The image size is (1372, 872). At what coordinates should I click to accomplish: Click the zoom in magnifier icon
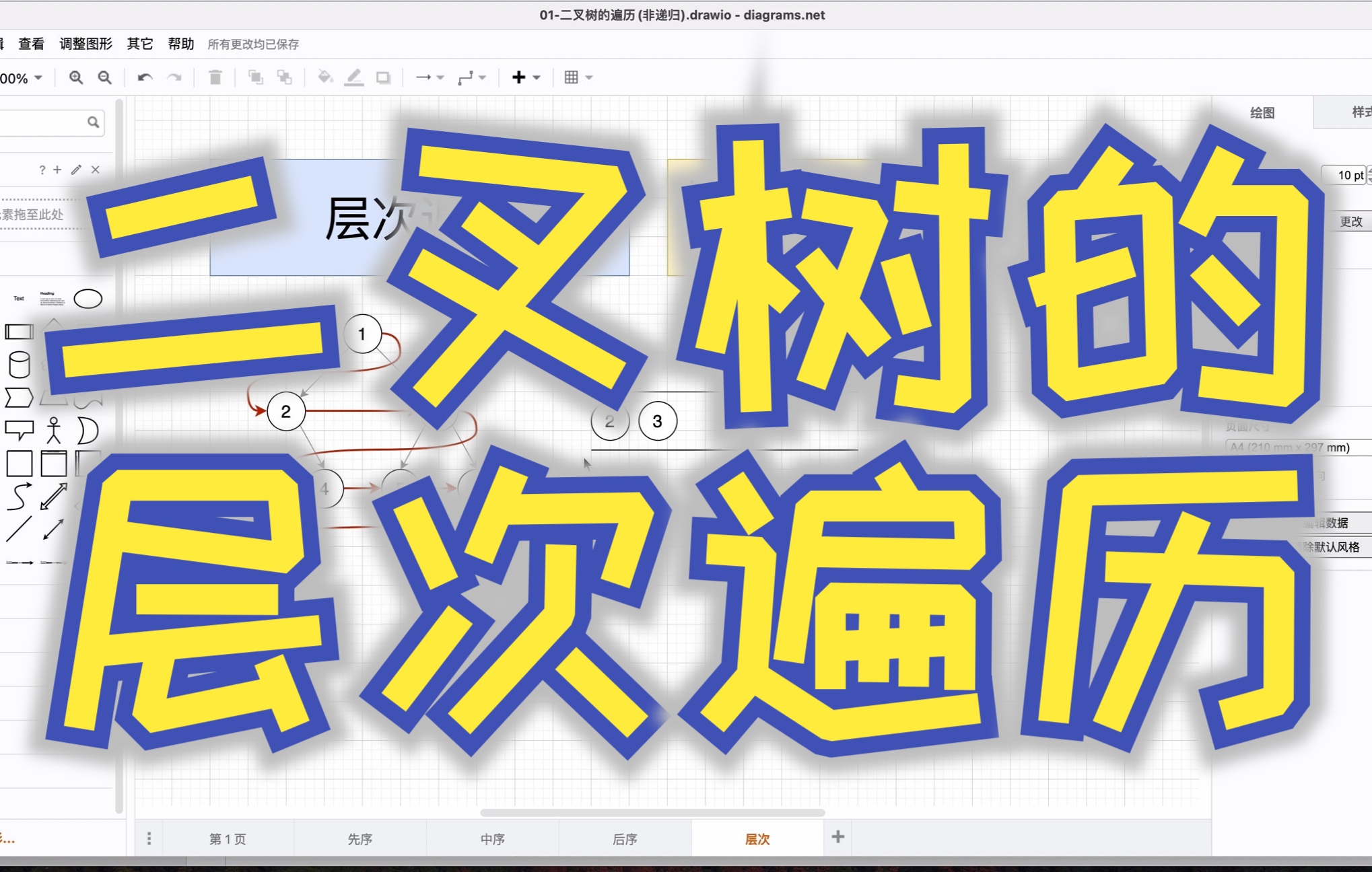[x=76, y=77]
